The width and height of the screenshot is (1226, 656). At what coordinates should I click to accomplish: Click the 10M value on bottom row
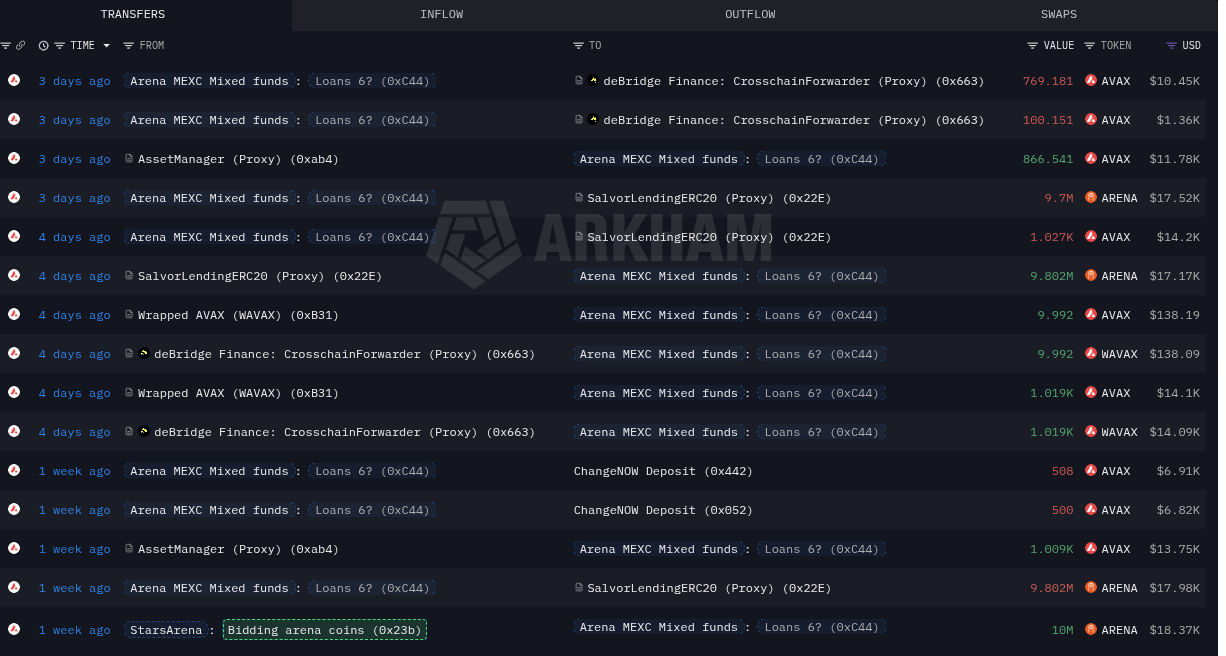(1062, 630)
